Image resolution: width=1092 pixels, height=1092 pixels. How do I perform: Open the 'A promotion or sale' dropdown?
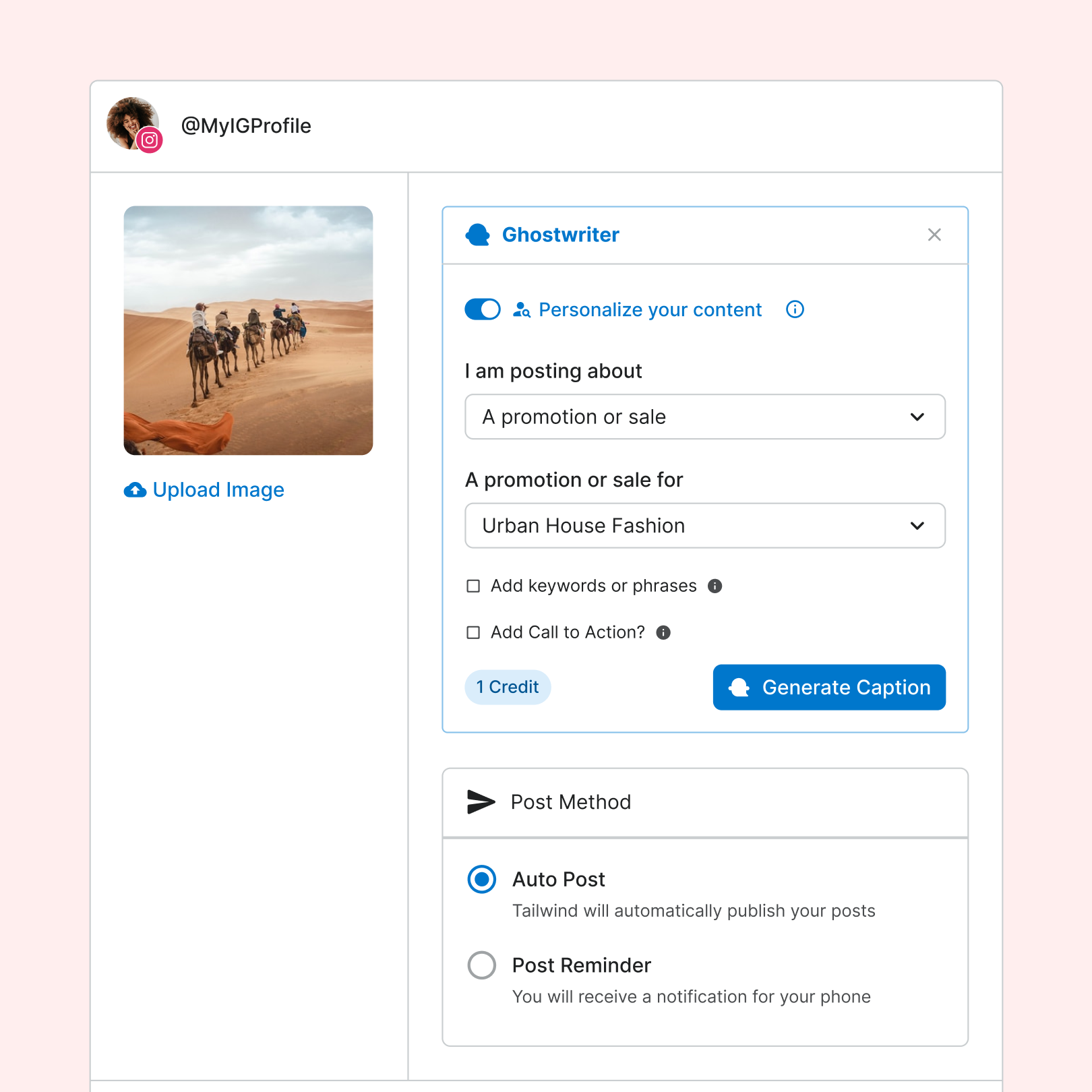[705, 417]
